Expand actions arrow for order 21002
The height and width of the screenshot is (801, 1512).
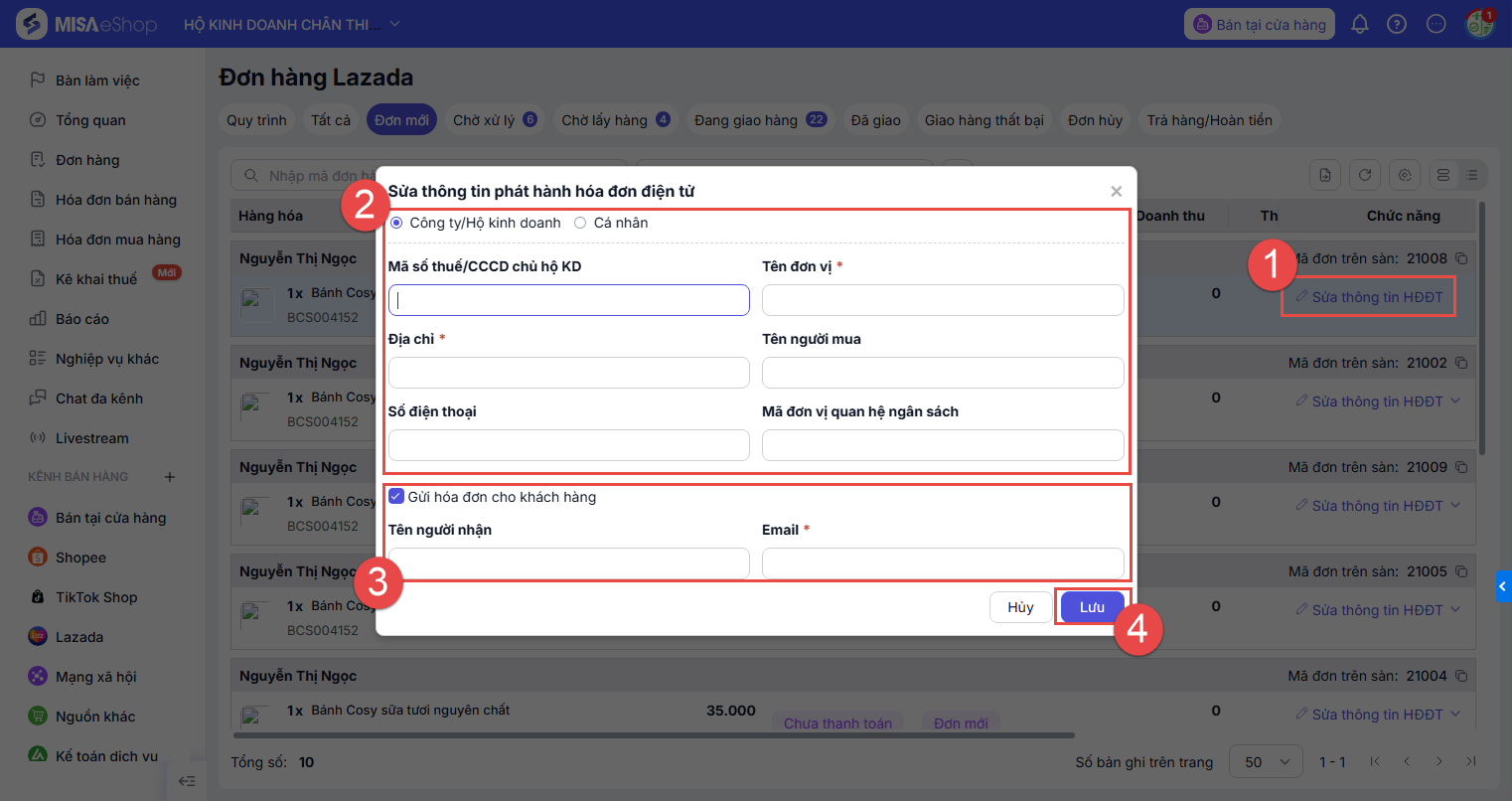(1455, 400)
